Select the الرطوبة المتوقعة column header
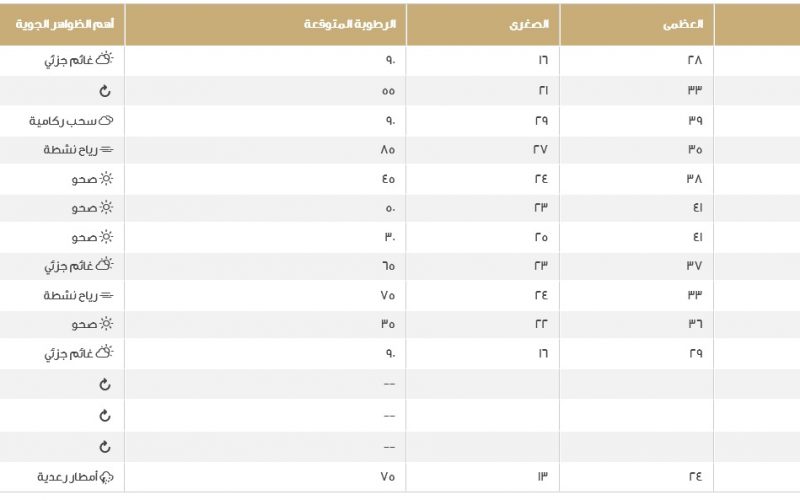800x500 pixels. point(265,24)
